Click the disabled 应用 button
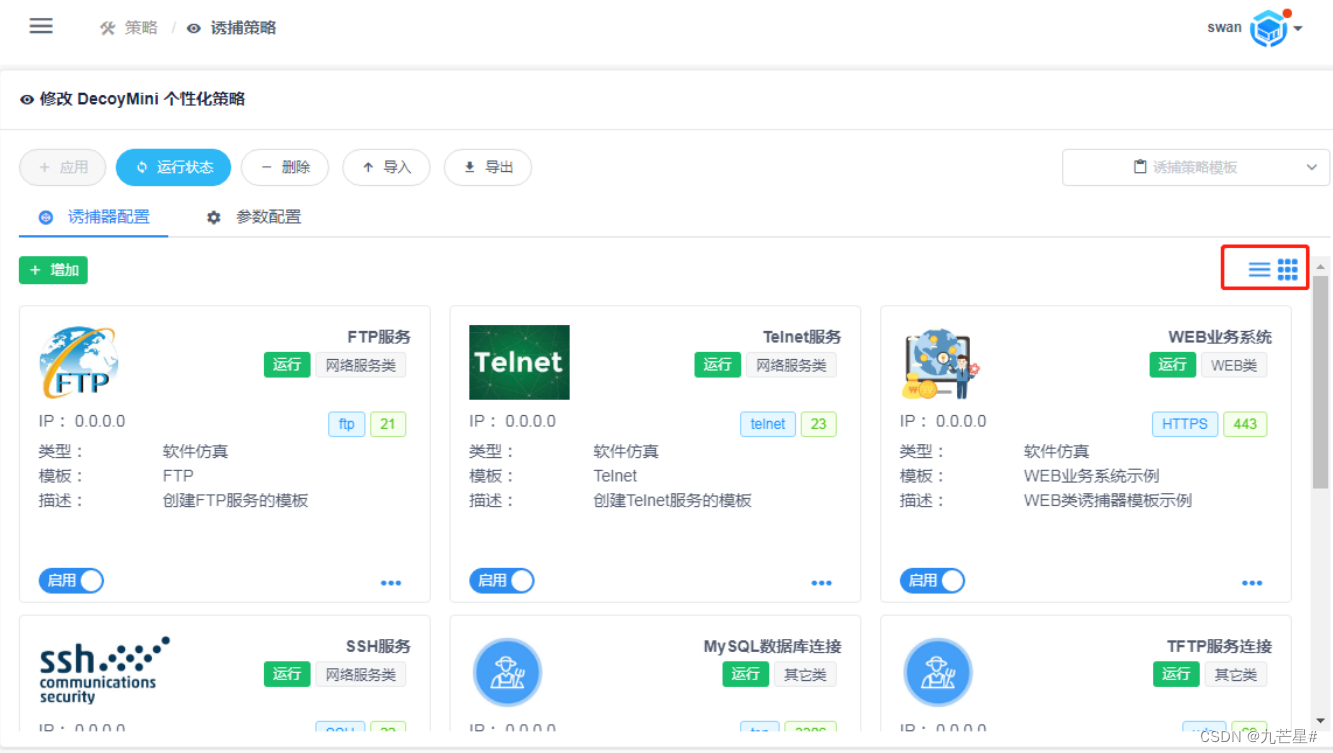This screenshot has width=1333, height=753. [x=63, y=167]
